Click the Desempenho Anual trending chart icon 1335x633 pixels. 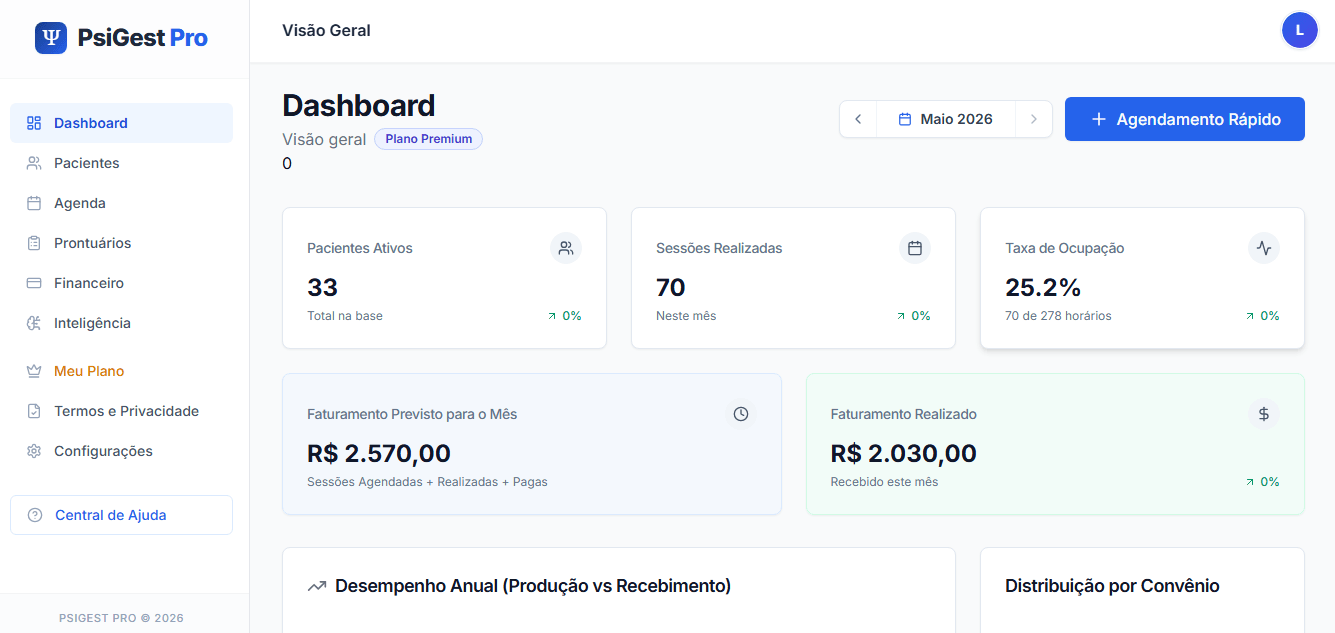click(317, 586)
